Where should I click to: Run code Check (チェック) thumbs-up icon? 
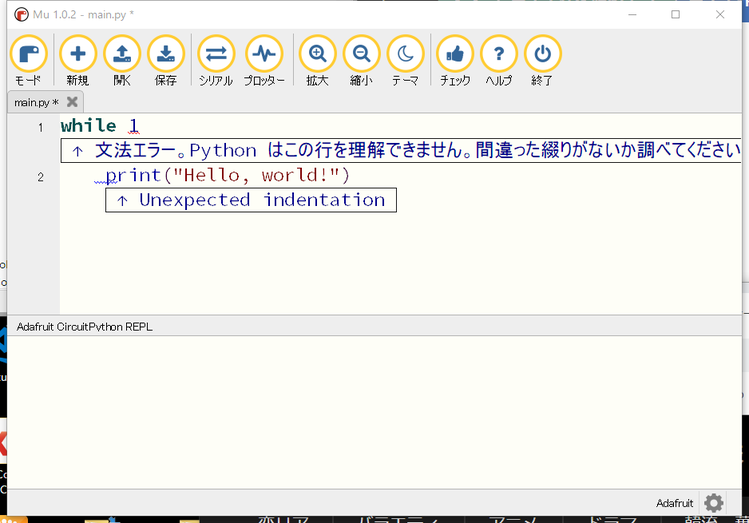coord(455,55)
